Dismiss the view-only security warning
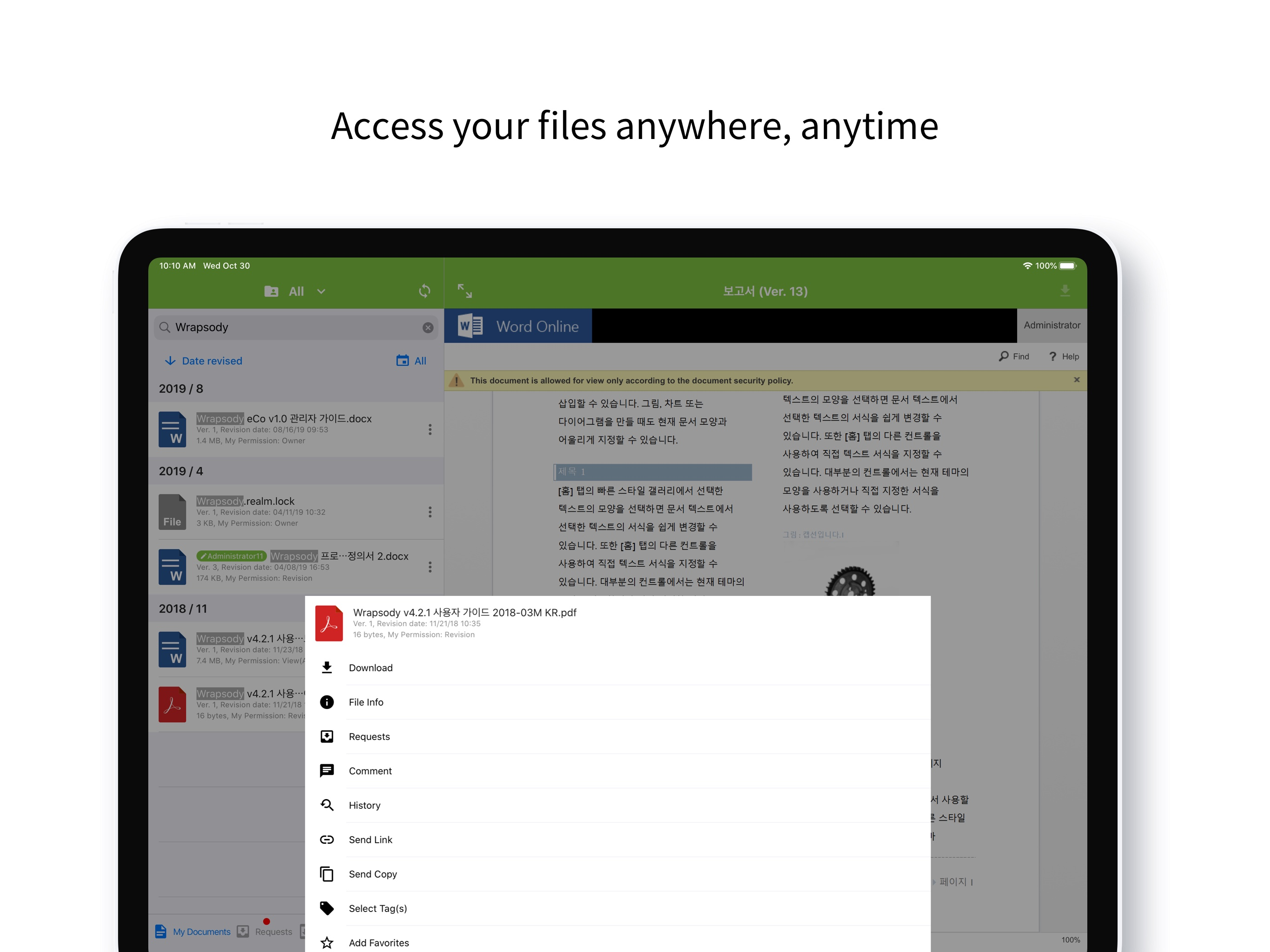Screen dimensions: 1270x952 click(1077, 379)
